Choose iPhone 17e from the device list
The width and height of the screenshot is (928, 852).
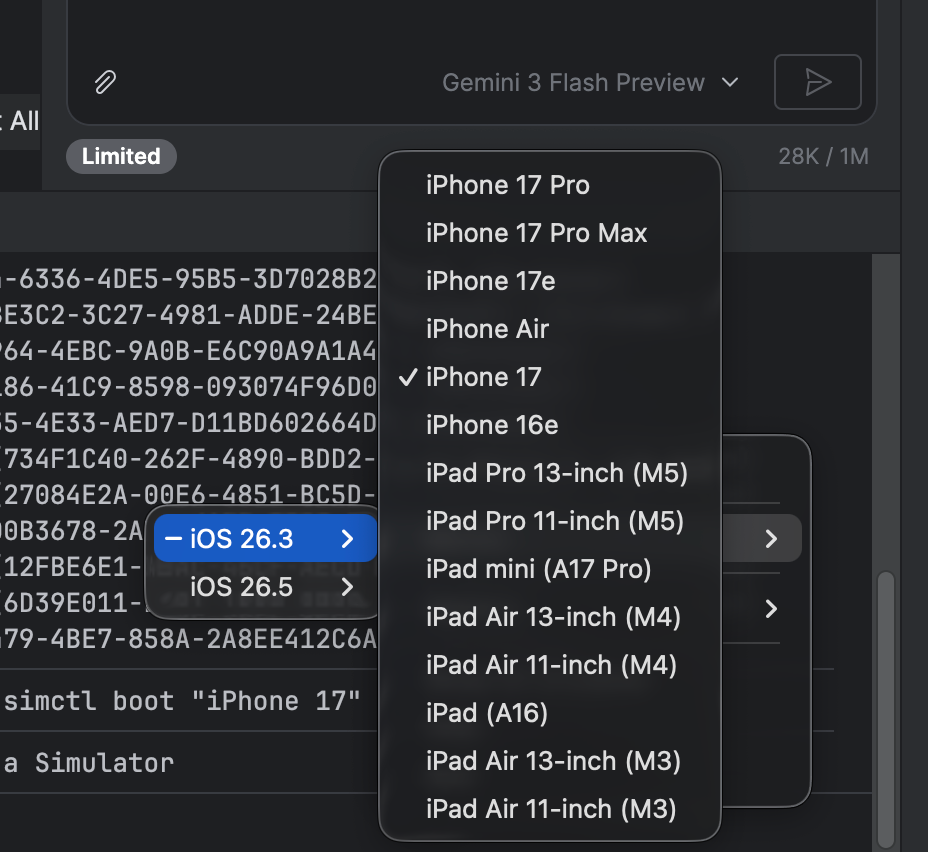point(550,281)
